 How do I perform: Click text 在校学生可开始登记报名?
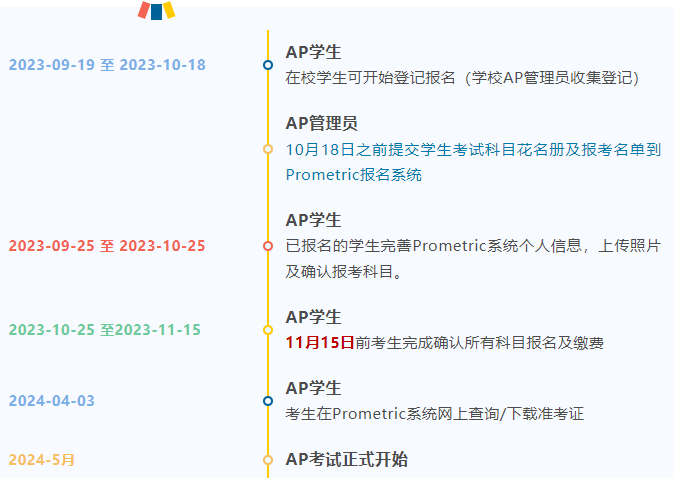[370, 78]
